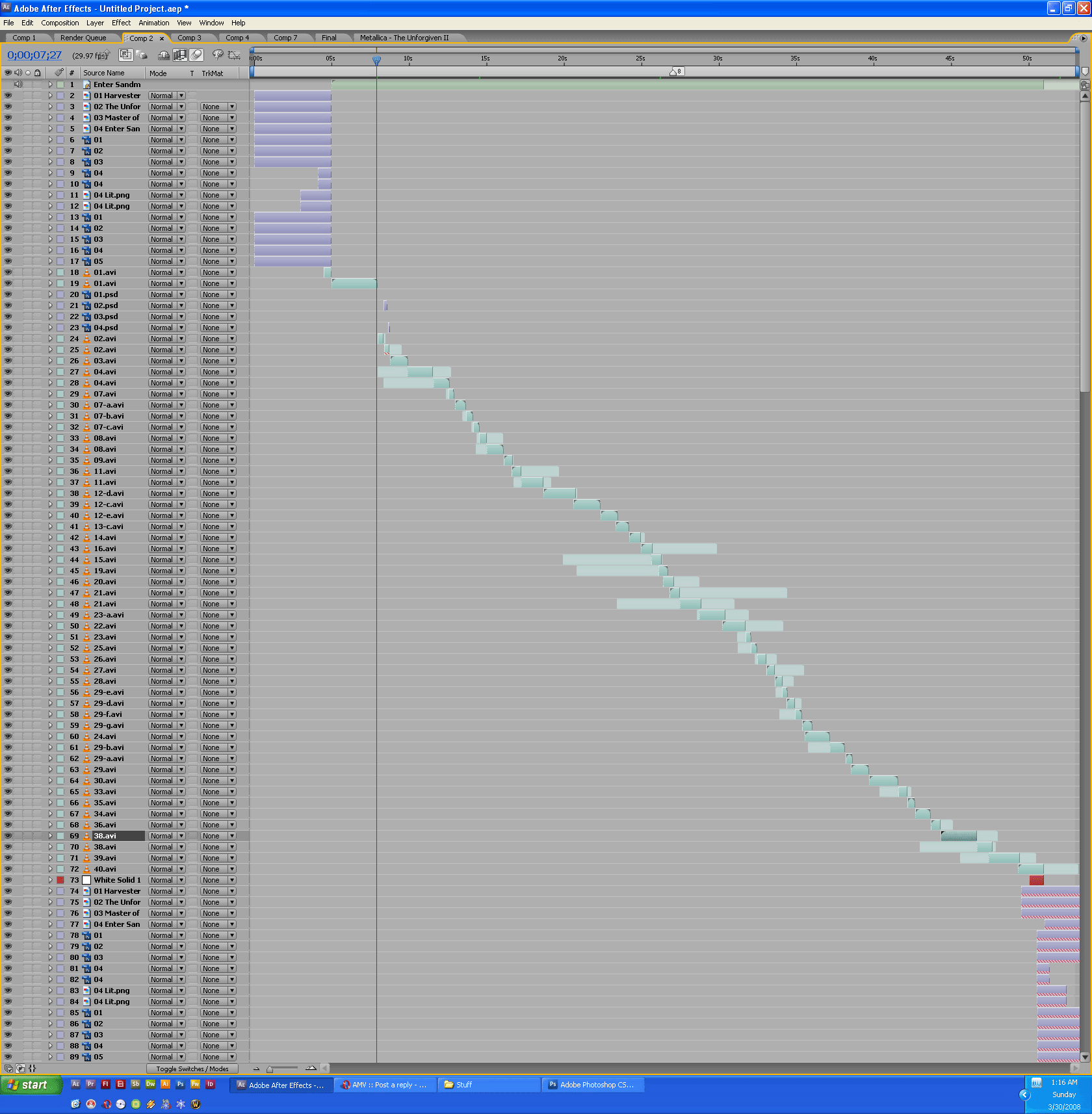Viewport: 1092px width, 1114px height.
Task: Toggle the Hide Shy Layers icon
Action: pos(164,55)
